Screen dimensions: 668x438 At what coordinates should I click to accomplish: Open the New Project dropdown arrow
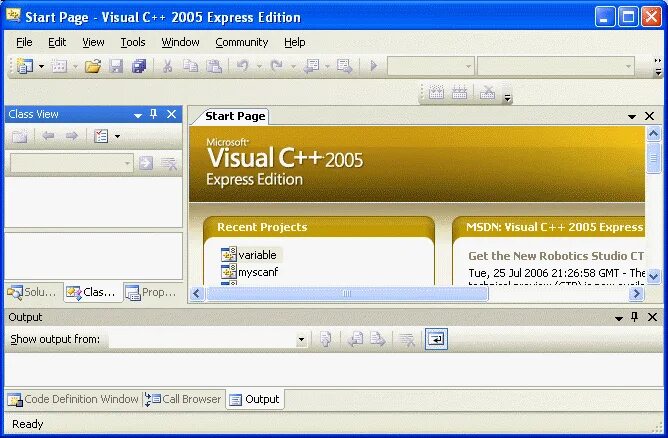[x=41, y=66]
